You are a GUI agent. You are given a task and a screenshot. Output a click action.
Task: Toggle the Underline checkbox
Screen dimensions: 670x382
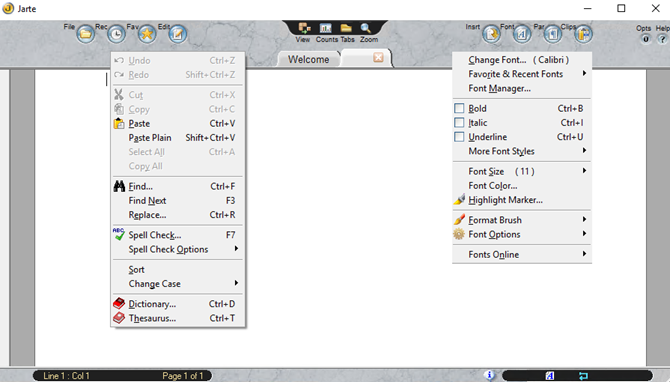tap(459, 137)
